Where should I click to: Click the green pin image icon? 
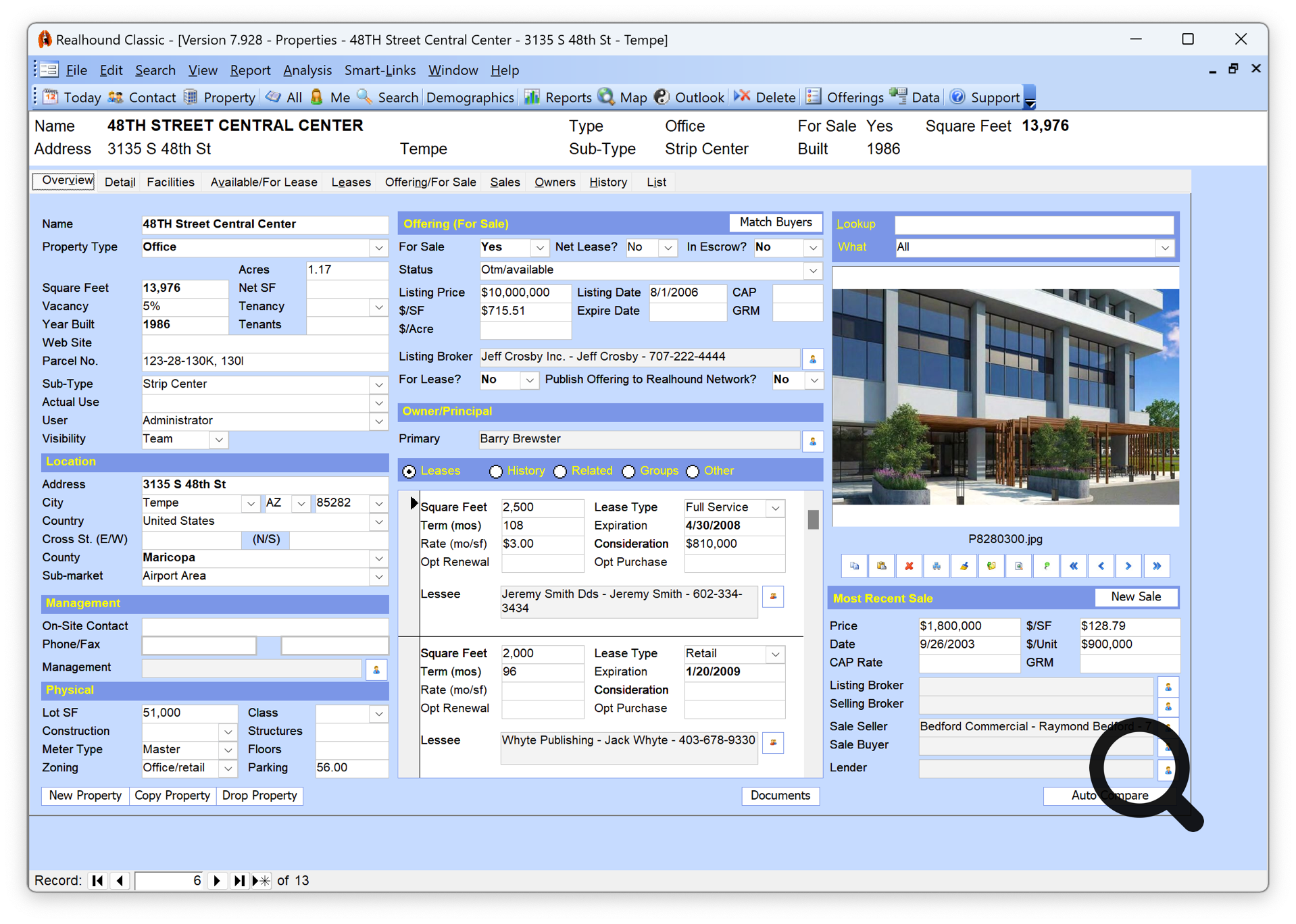click(1047, 566)
